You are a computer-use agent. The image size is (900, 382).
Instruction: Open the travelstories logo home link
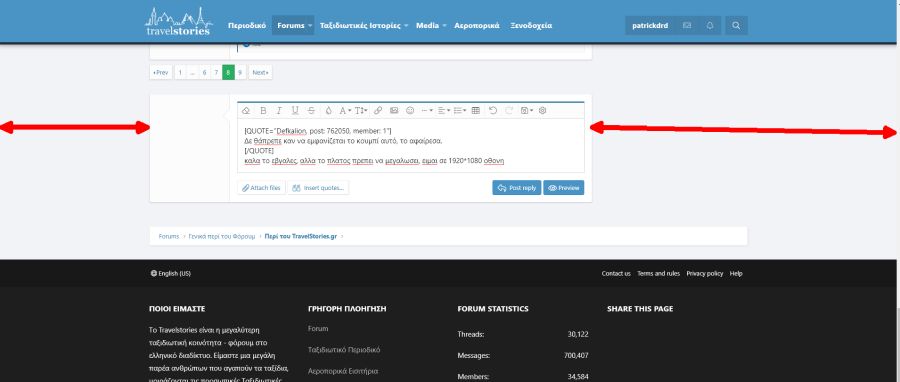pos(179,22)
